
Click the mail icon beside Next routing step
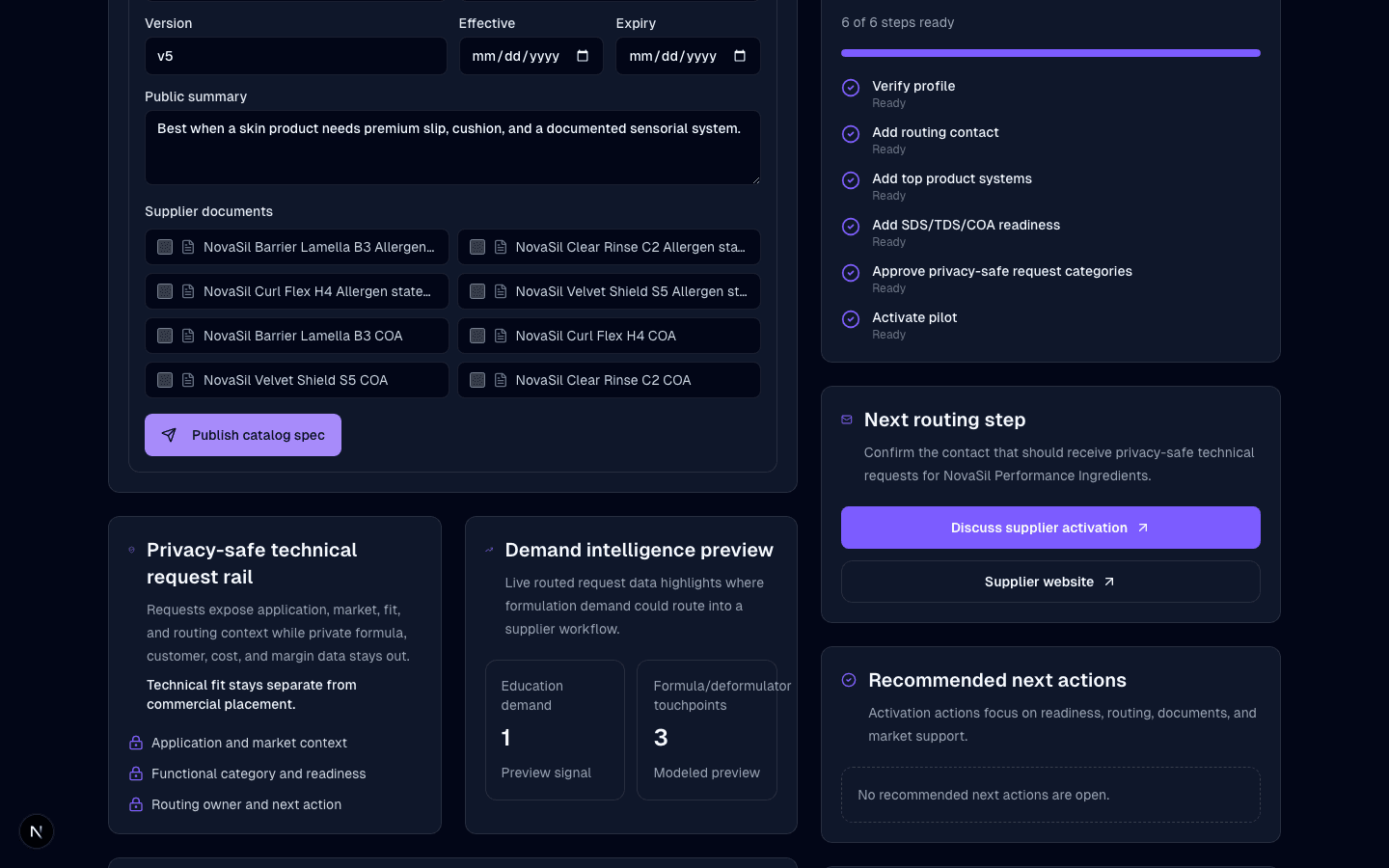[847, 420]
